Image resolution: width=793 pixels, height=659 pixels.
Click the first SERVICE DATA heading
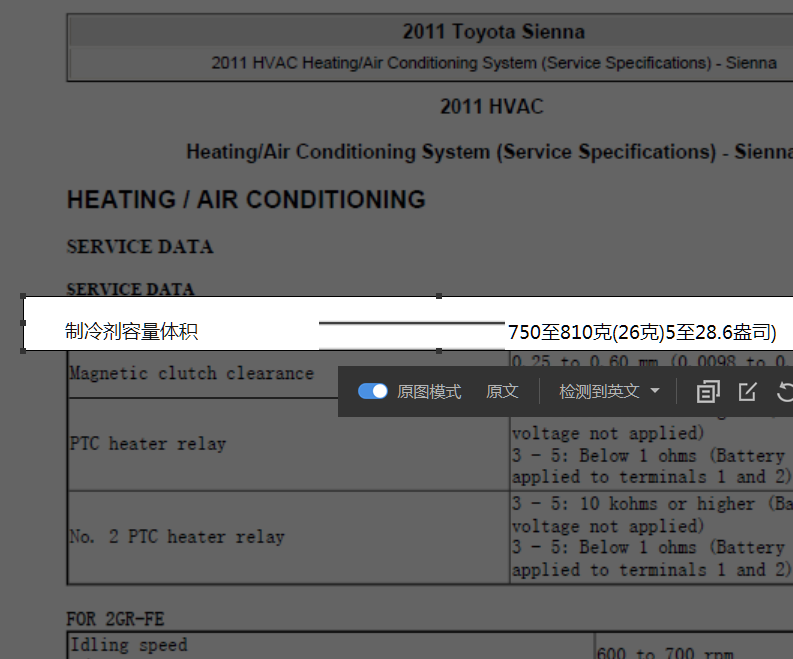coord(140,247)
